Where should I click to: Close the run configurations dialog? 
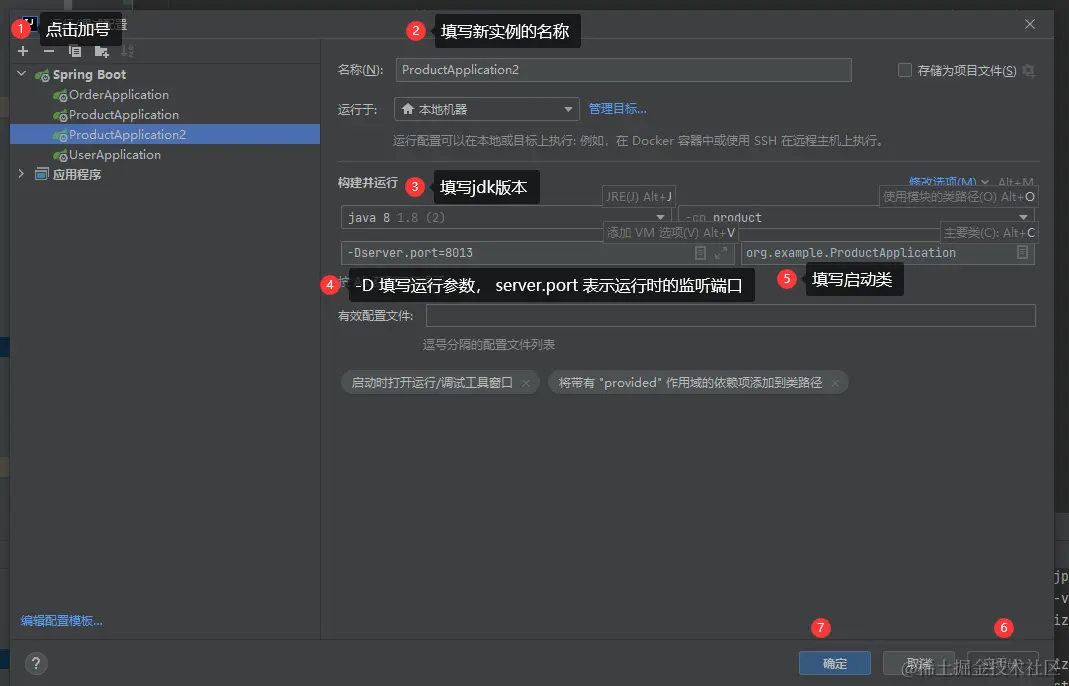[1029, 25]
